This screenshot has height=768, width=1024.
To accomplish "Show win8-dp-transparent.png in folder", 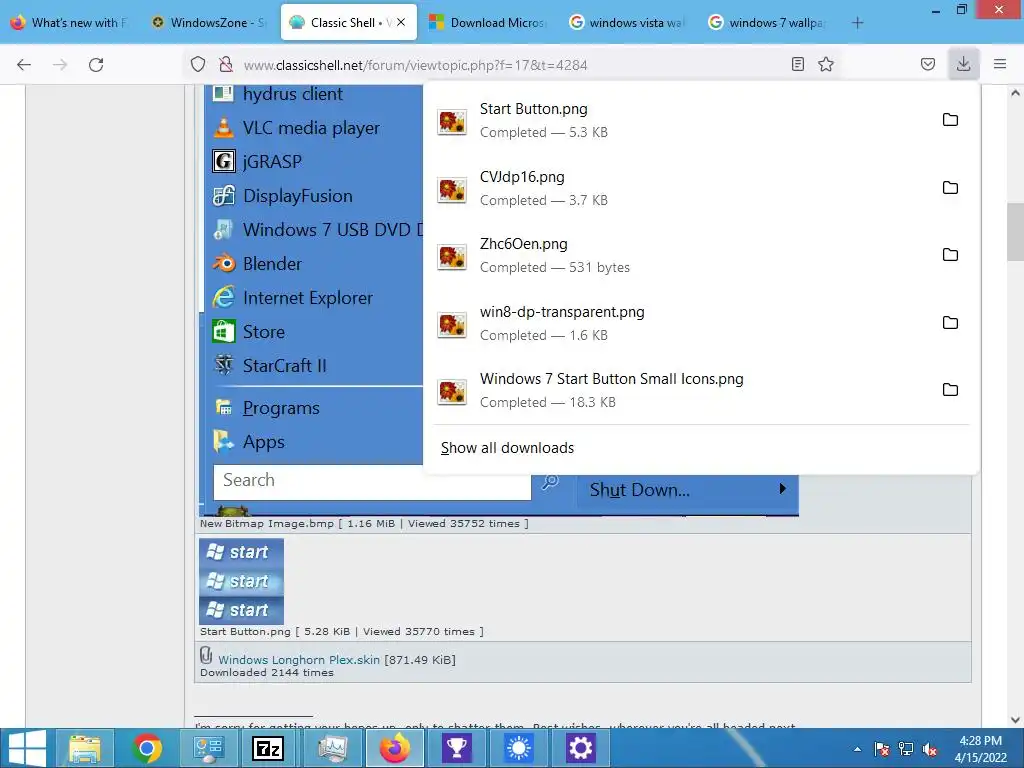I will click(x=950, y=323).
